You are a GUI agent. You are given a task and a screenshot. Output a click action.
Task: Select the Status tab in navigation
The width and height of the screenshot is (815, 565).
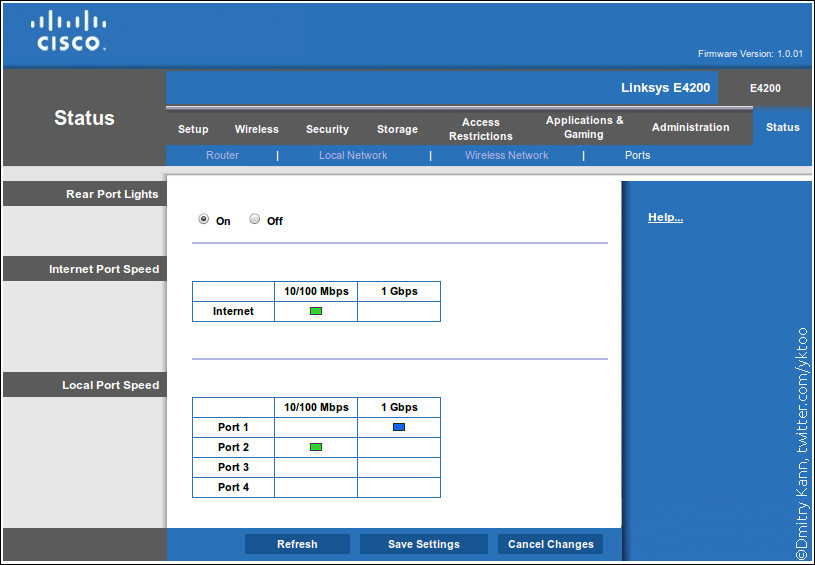pos(783,127)
